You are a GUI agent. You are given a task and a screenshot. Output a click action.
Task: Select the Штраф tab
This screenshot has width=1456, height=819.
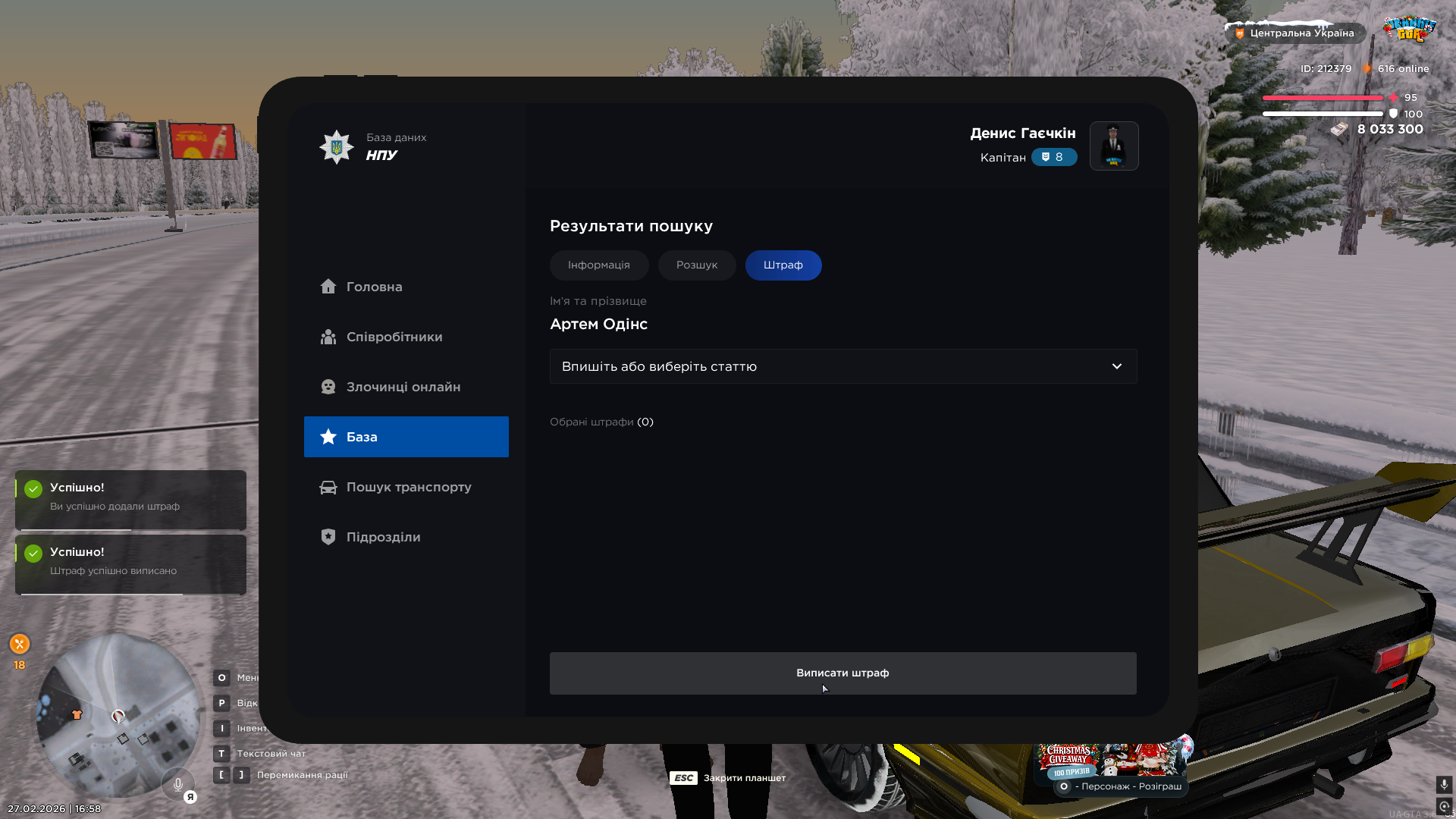(783, 265)
